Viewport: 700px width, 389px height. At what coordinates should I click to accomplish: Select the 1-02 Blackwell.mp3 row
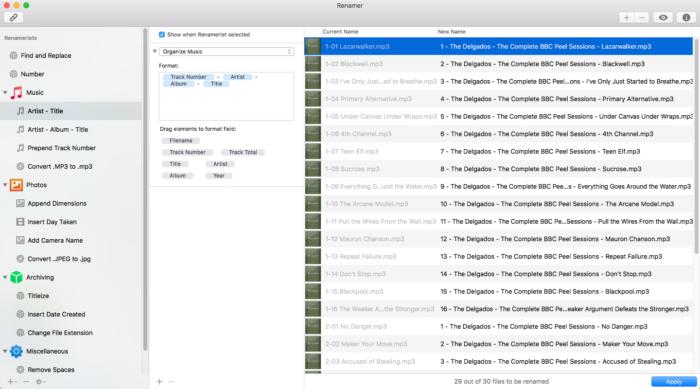tap(498, 64)
